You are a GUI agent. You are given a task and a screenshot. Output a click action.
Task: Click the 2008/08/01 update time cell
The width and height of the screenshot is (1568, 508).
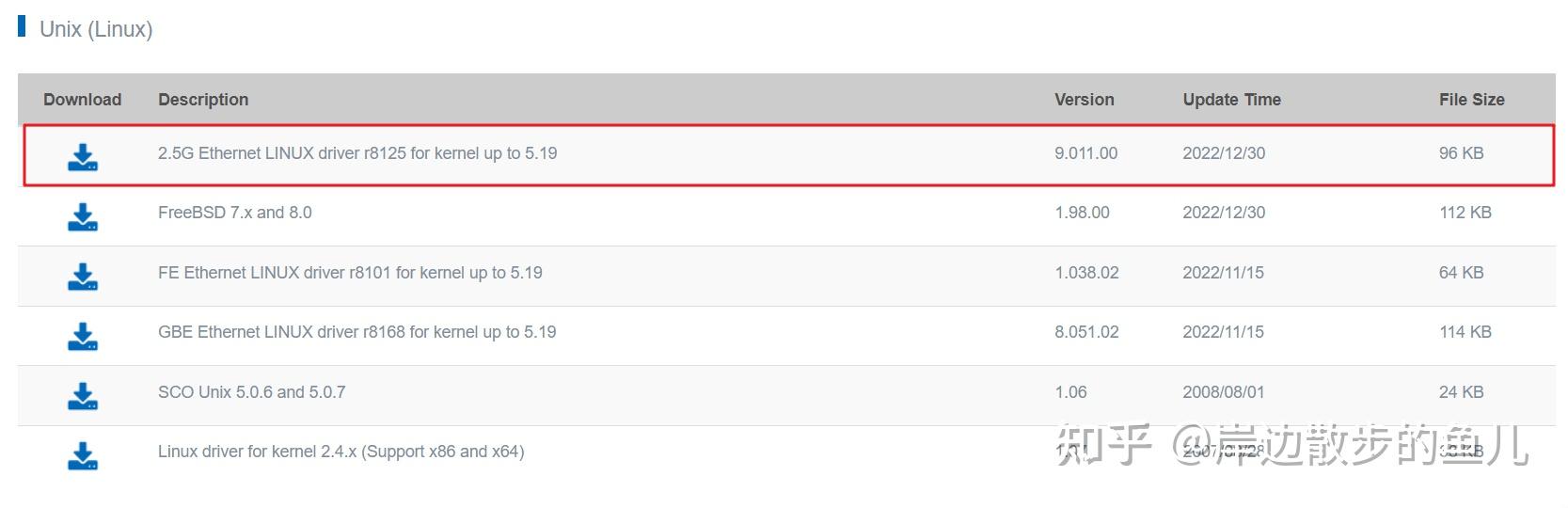point(1224,392)
